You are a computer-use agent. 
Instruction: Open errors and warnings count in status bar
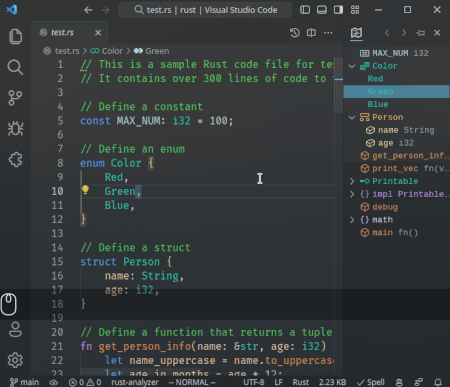coord(85,382)
